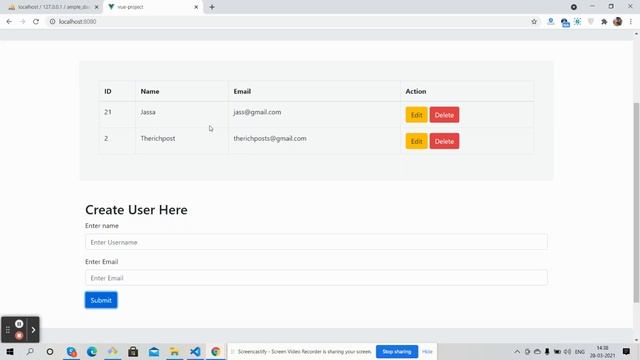Open the Windows Start menu
The width and height of the screenshot is (640, 360).
point(10,351)
